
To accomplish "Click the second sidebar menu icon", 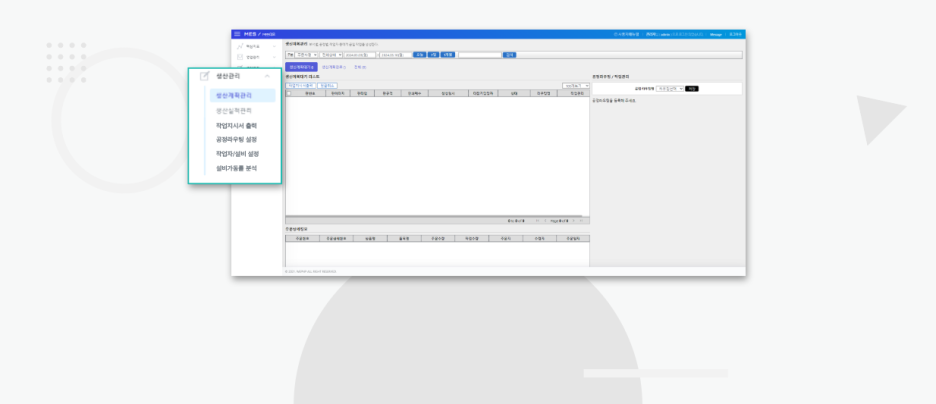I will pyautogui.click(x=240, y=57).
